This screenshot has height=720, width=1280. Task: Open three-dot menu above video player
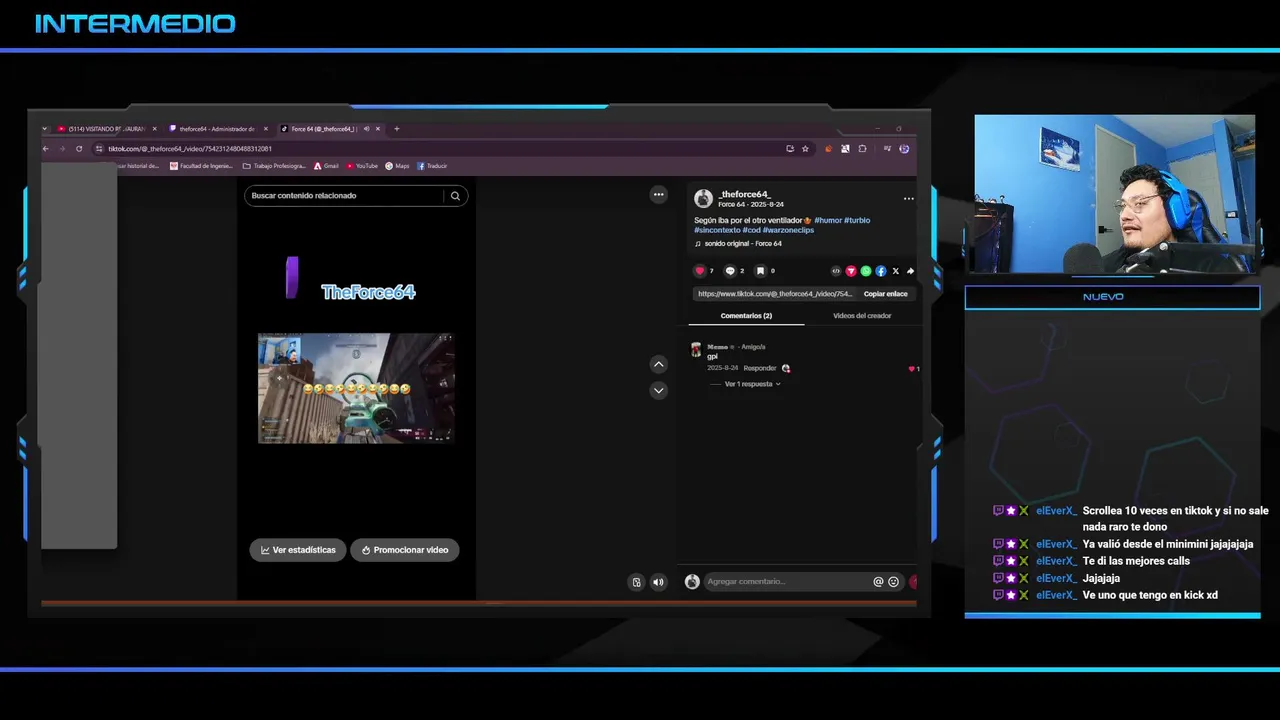(x=658, y=195)
